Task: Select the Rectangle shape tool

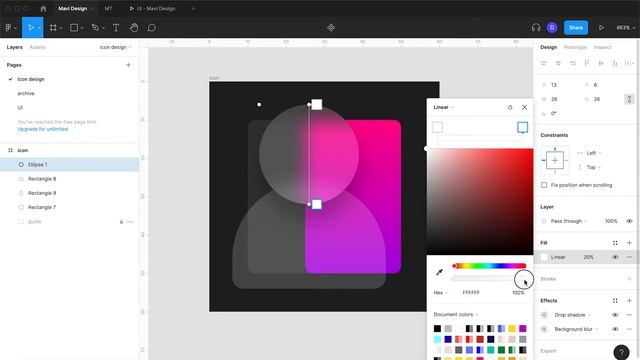Action: pos(74,28)
